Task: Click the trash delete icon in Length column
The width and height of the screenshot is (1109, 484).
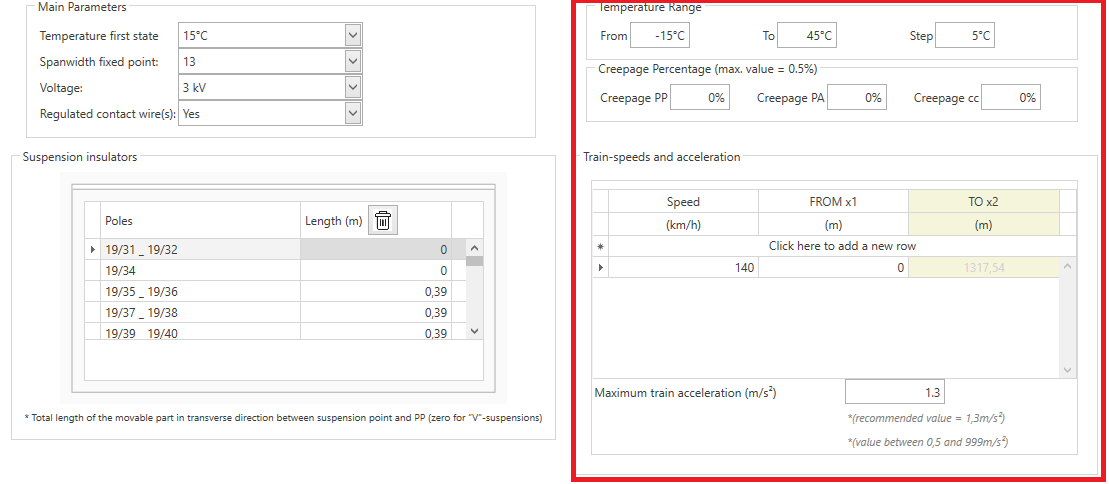Action: [x=381, y=221]
